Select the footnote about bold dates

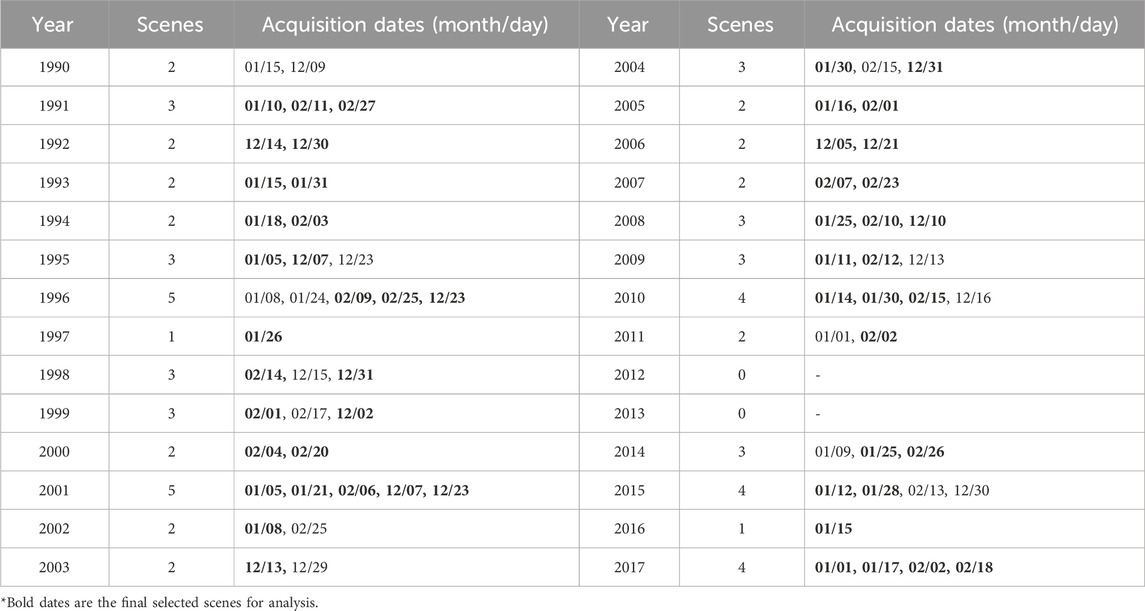click(x=141, y=602)
